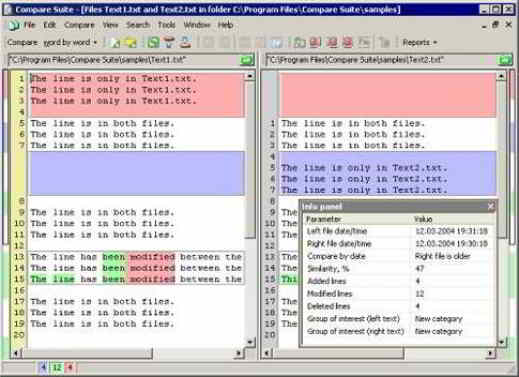Open the View menu
Screen dimensions: 519x377
[110, 25]
